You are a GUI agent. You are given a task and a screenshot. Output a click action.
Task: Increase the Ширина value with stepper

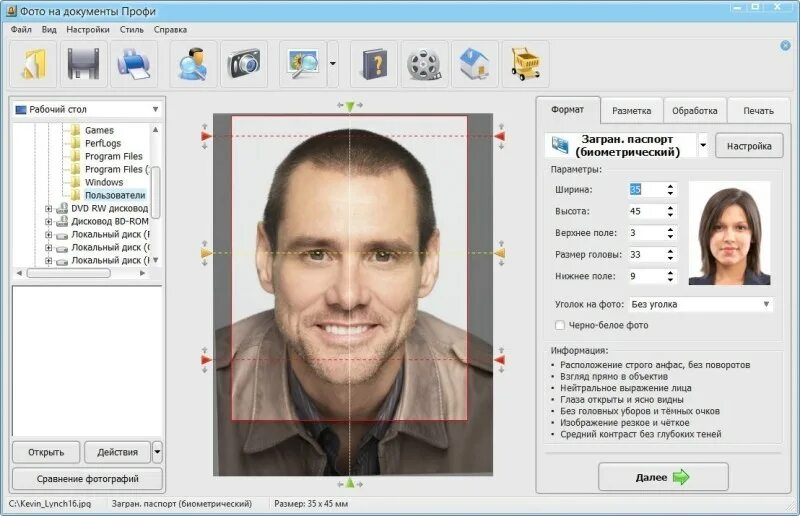pyautogui.click(x=670, y=186)
